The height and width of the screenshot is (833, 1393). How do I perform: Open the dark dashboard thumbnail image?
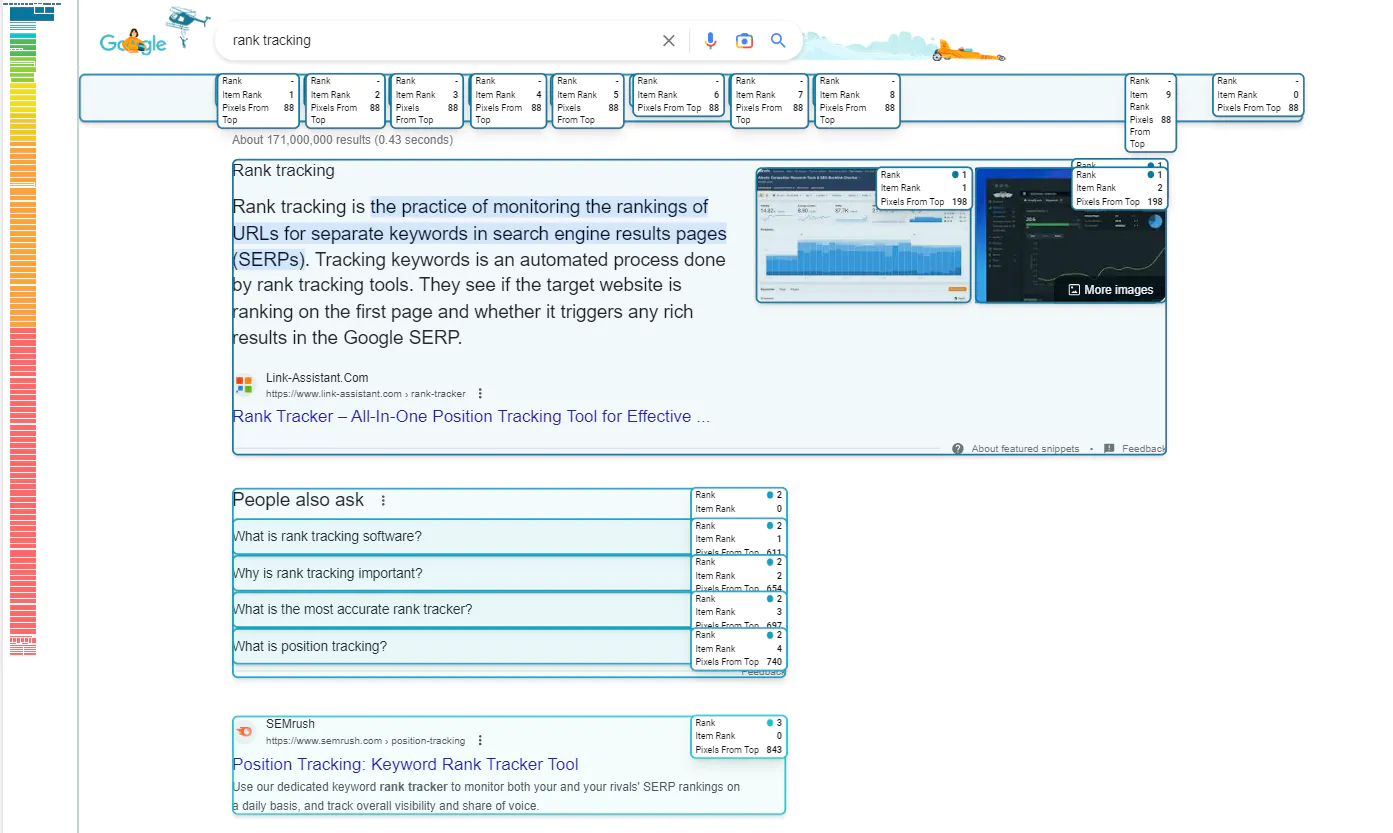pyautogui.click(x=1070, y=235)
